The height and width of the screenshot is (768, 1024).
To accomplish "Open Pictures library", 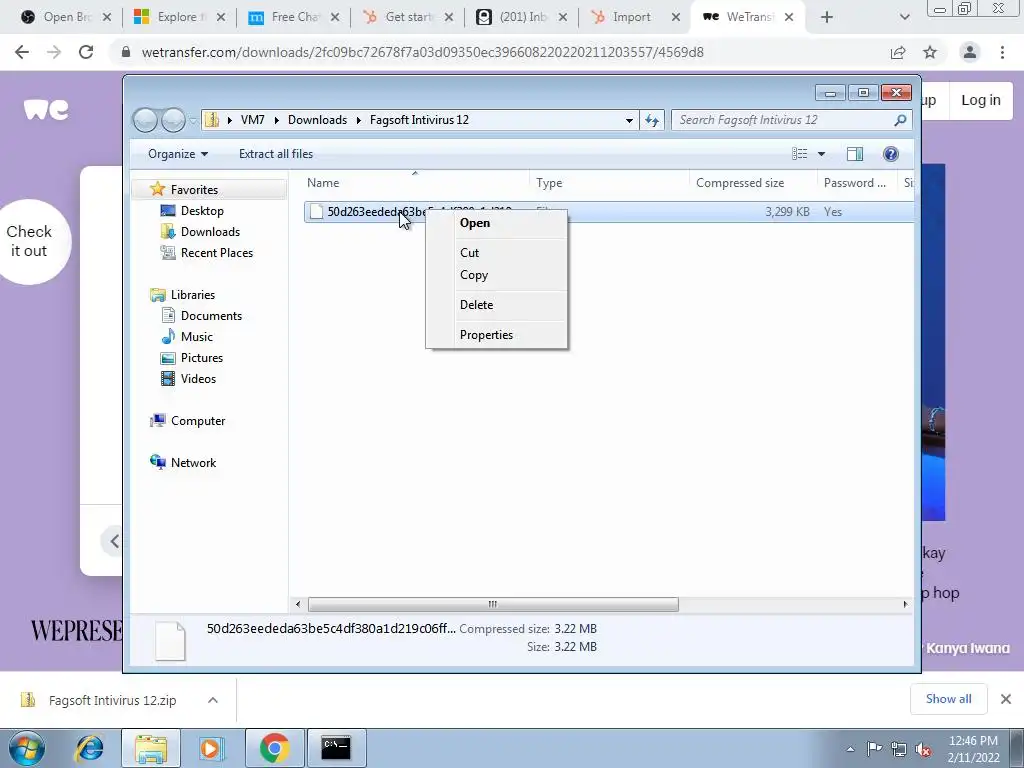I will pyautogui.click(x=202, y=358).
